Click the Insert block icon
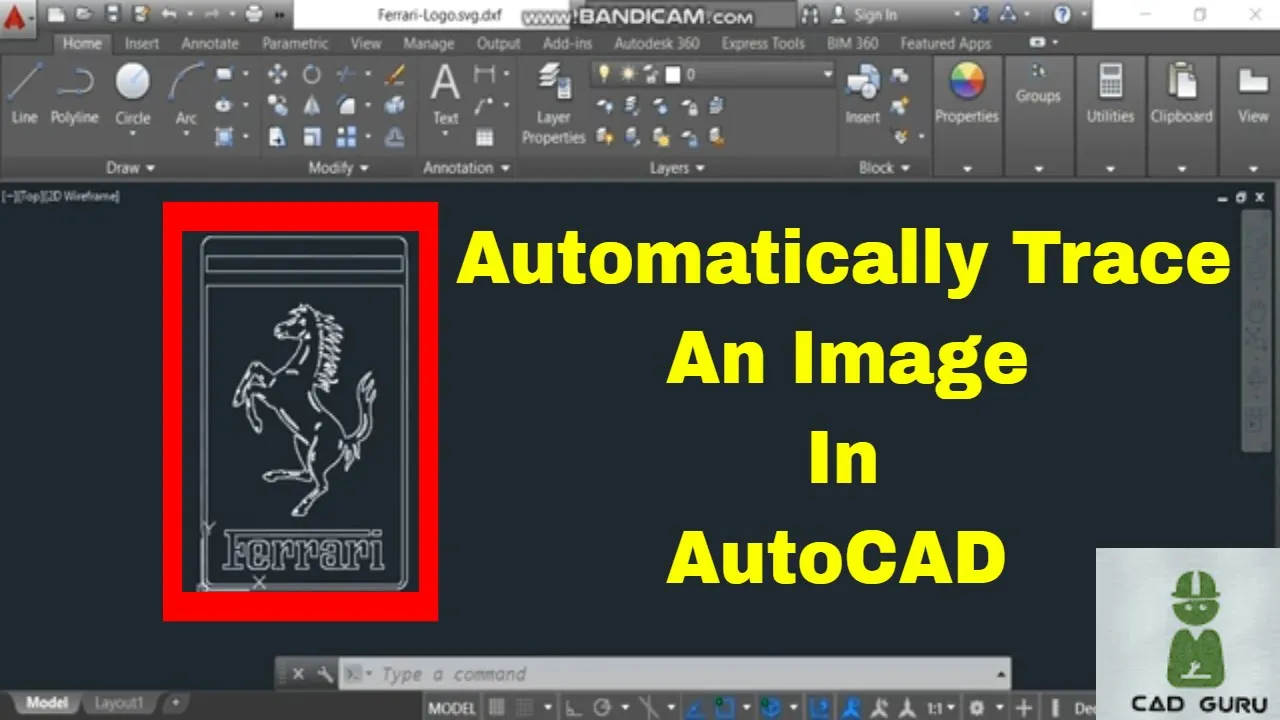 click(862, 95)
